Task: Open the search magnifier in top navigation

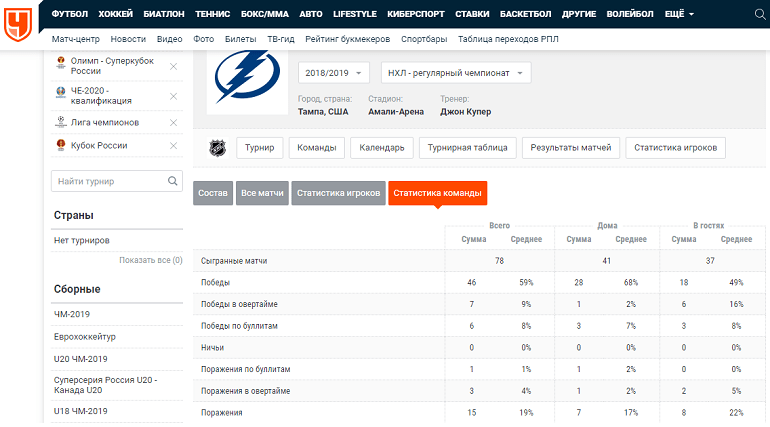Action: [760, 14]
